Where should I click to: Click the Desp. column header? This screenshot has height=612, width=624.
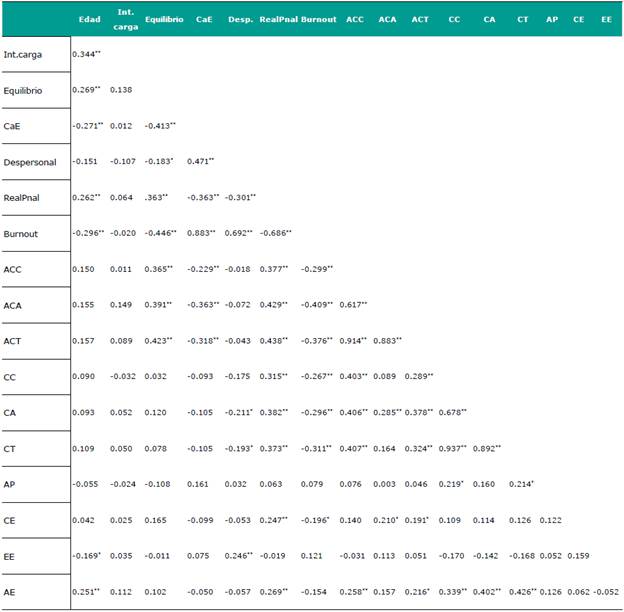tap(240, 19)
